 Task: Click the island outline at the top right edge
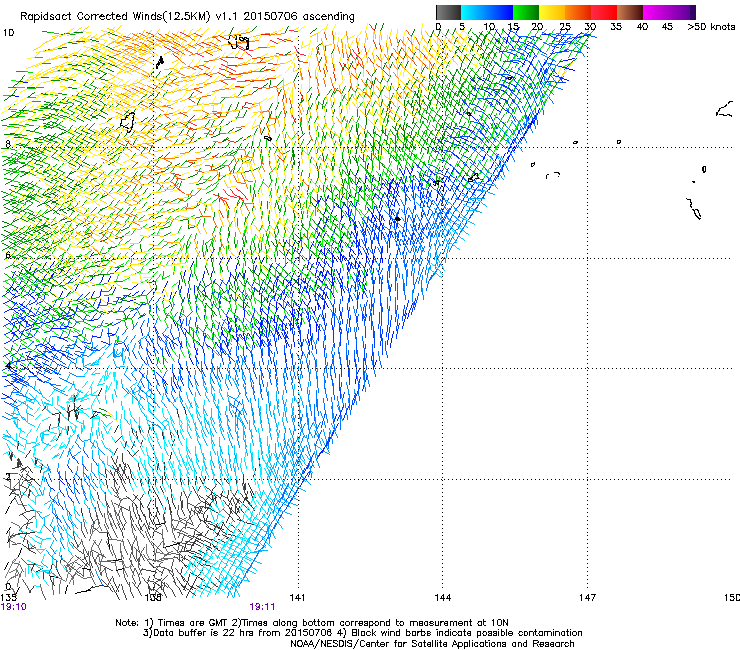coord(725,109)
